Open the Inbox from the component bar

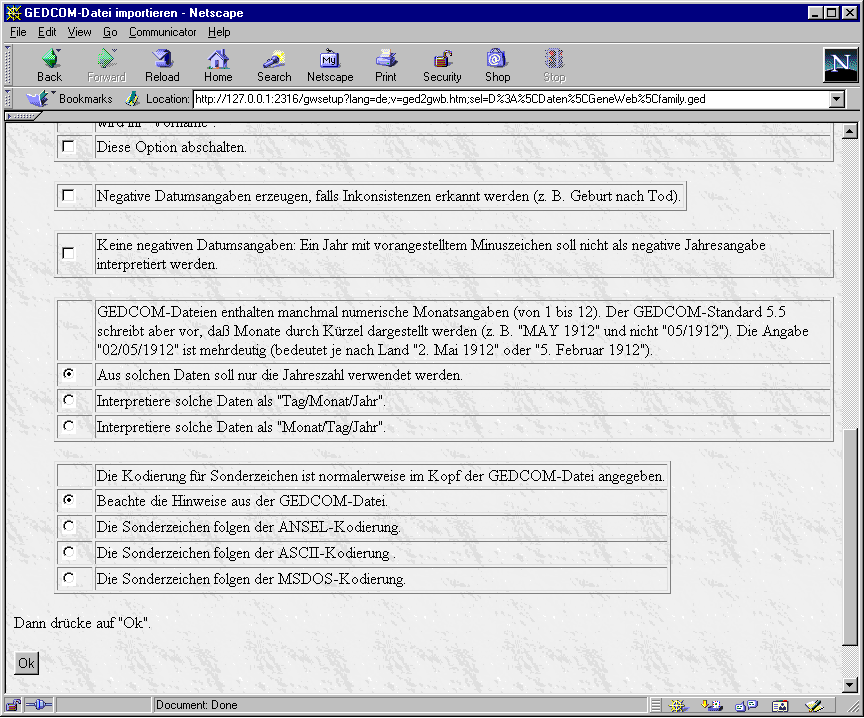711,705
